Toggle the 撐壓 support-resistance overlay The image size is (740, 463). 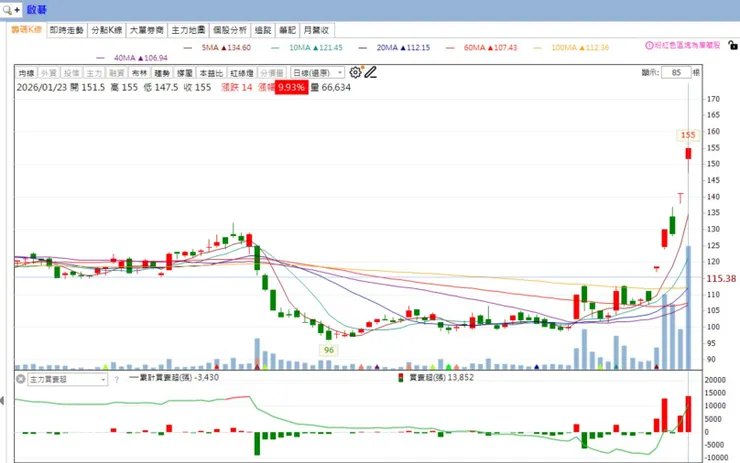185,73
